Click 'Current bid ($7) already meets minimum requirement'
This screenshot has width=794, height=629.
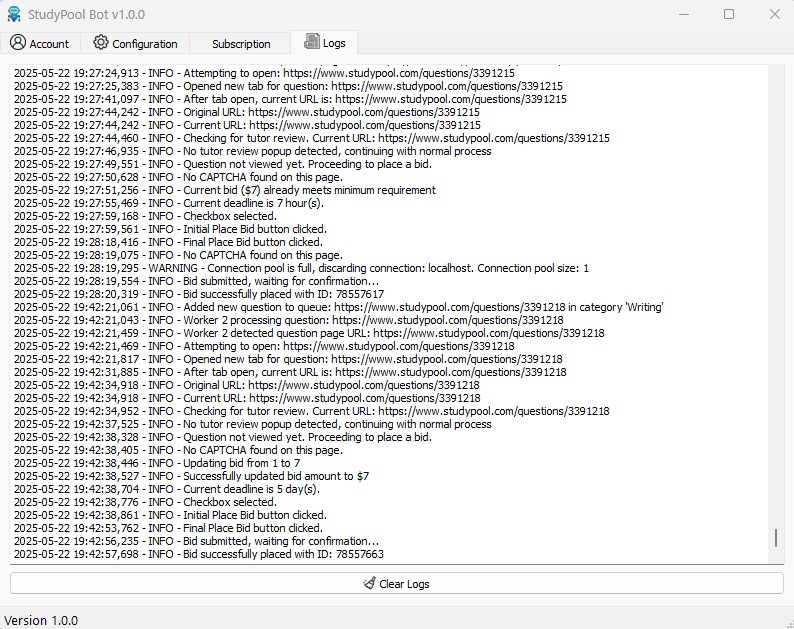(225, 190)
